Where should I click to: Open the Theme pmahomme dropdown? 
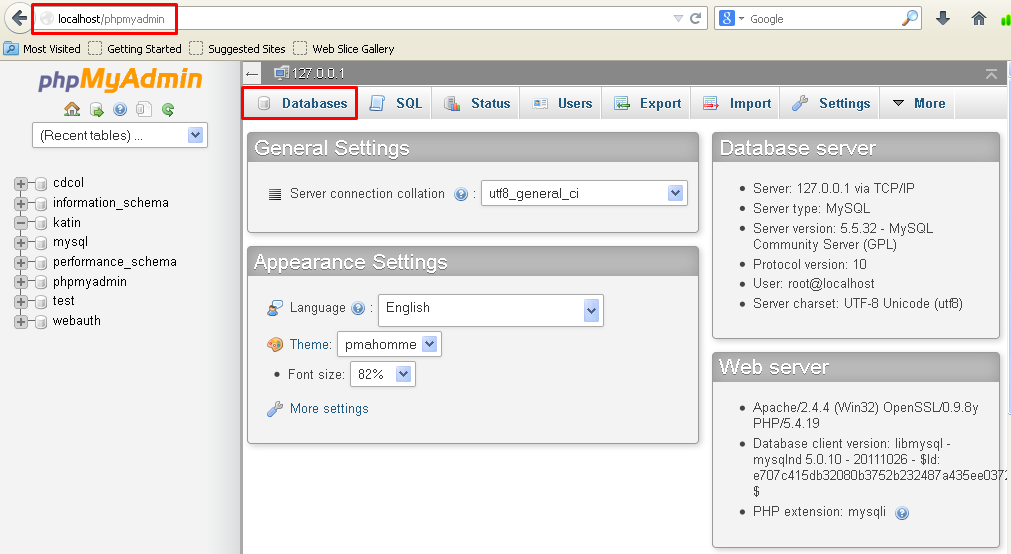(389, 344)
